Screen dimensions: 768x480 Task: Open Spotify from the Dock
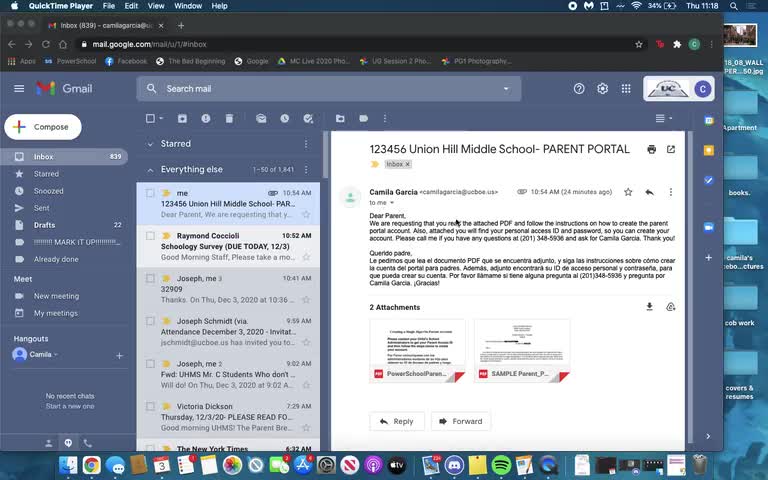501,465
